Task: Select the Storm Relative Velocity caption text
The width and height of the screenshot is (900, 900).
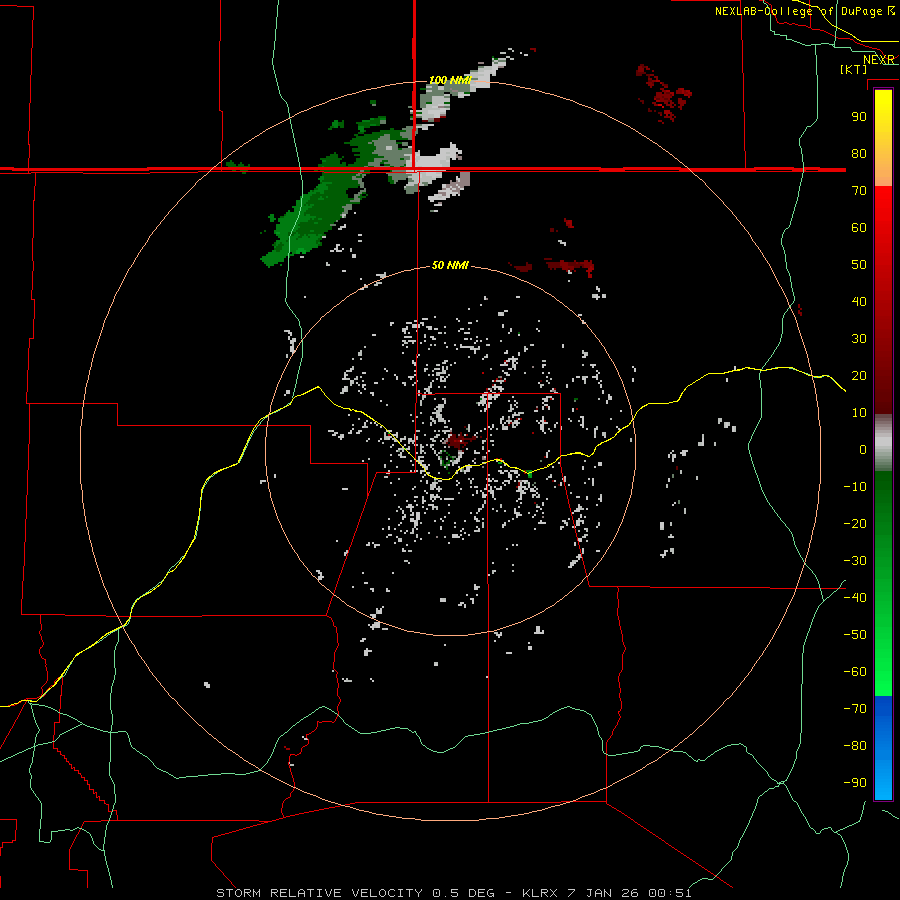Action: pos(454,893)
